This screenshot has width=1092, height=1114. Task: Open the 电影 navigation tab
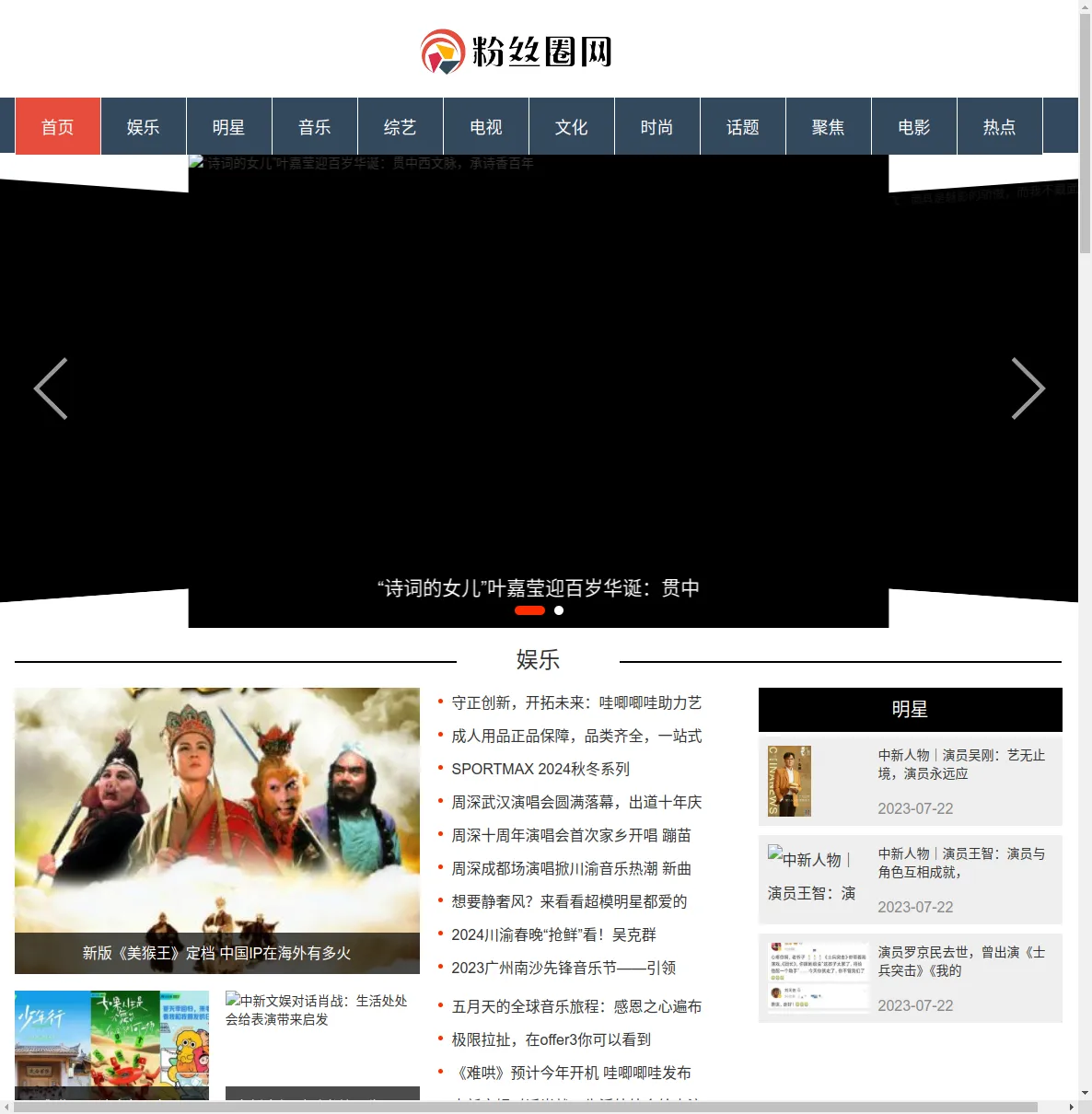tap(914, 127)
